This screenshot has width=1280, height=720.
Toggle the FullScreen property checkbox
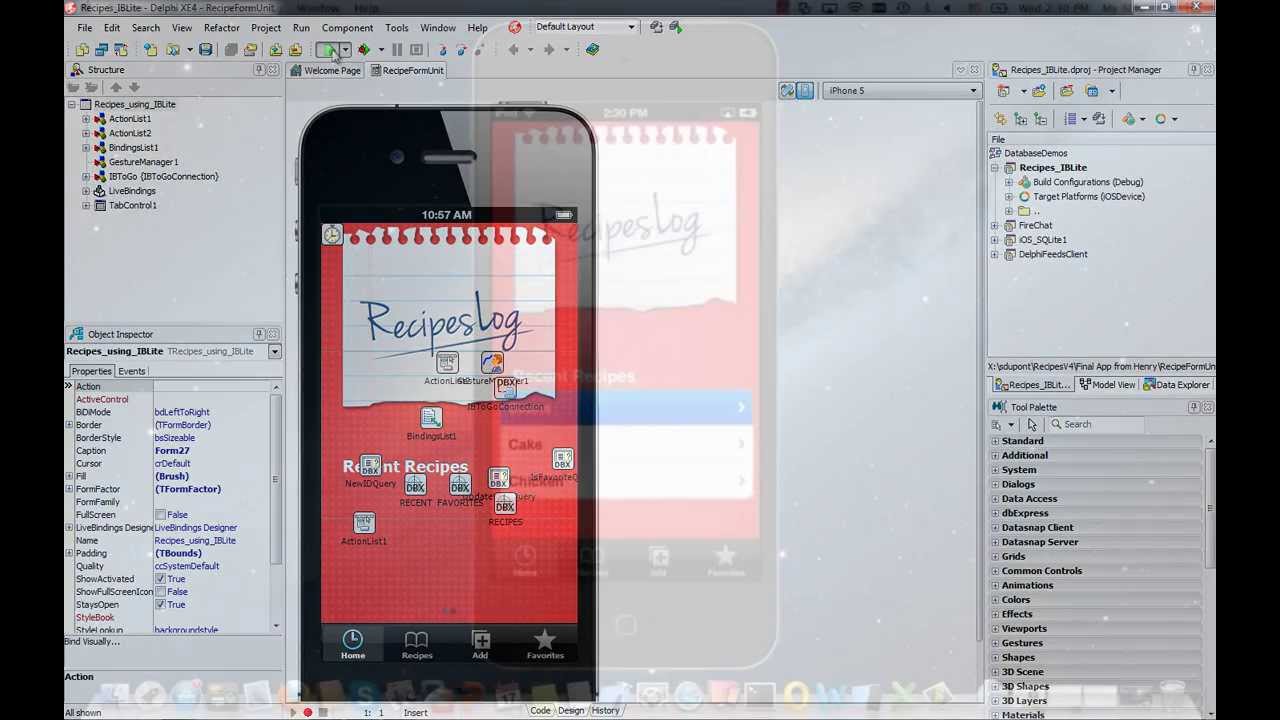pyautogui.click(x=160, y=515)
